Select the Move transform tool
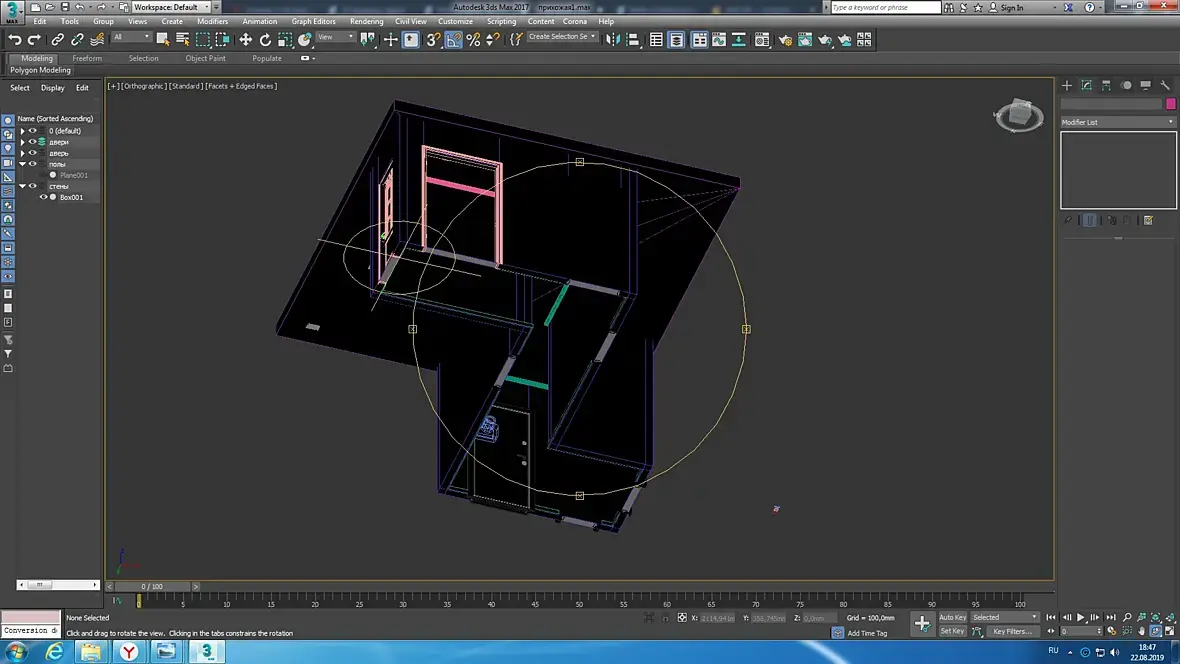The width and height of the screenshot is (1180, 664). [245, 40]
